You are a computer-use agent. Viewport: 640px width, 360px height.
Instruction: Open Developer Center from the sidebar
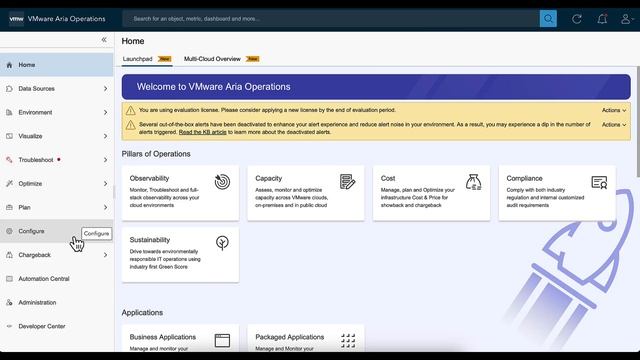point(56,326)
